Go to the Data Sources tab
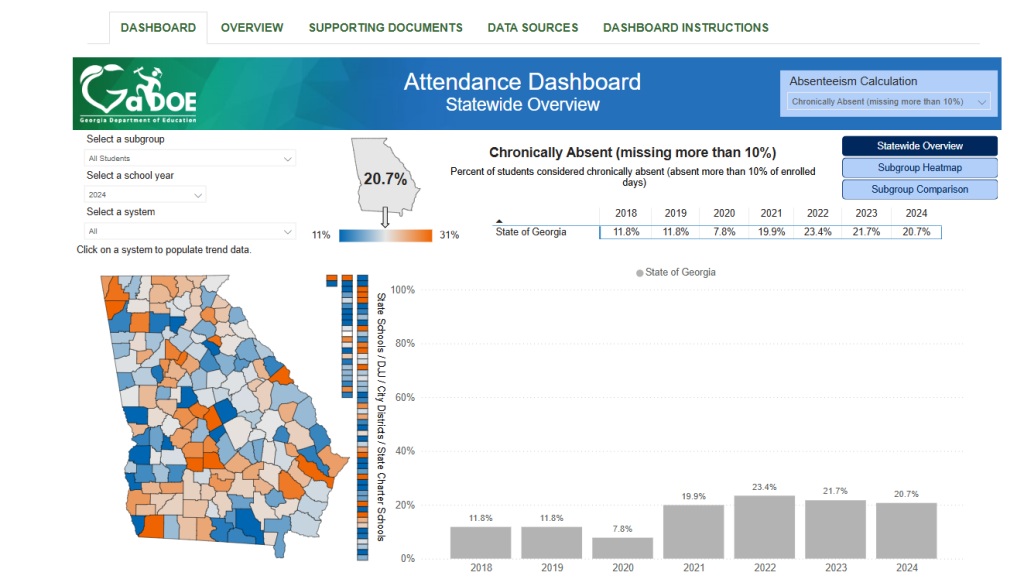Screen dimensions: 1024x586 (x=532, y=28)
